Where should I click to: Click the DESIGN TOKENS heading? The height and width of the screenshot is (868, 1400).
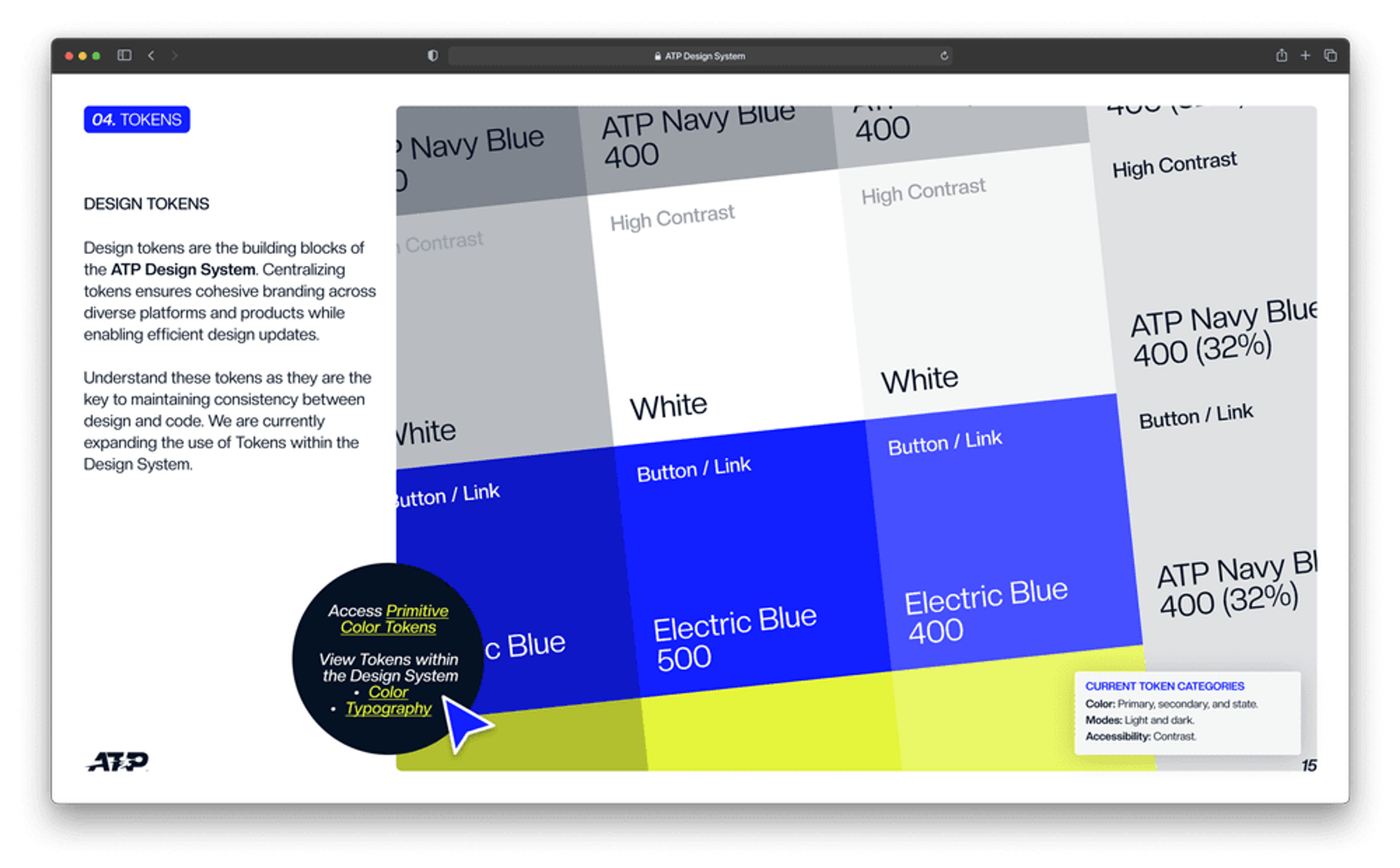point(146,204)
